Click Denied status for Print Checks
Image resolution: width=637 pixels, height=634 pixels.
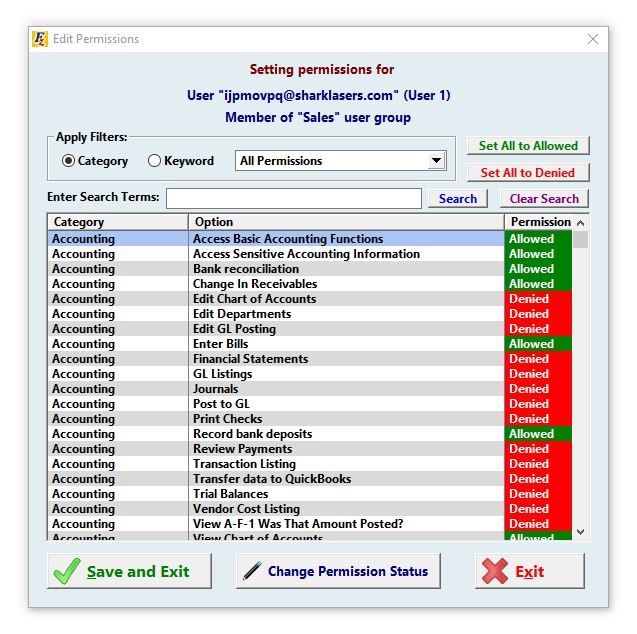coord(538,419)
